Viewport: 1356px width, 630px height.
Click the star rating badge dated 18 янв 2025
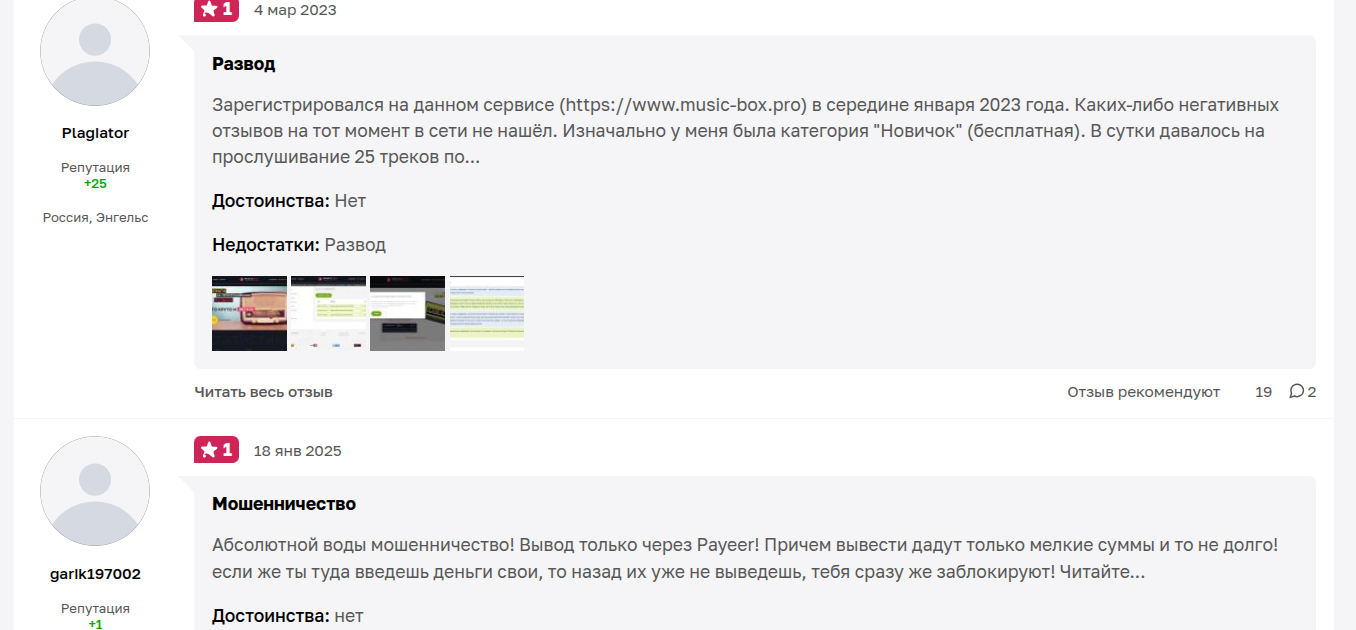[216, 450]
